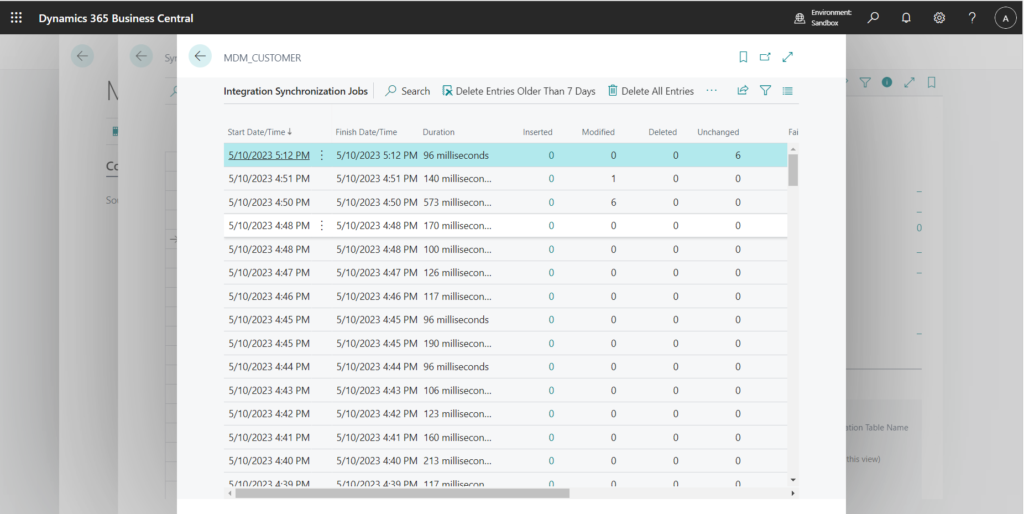Screen dimensions: 1024x514
Task: Click Dynamics 365 Business Central title
Action: pyautogui.click(x=116, y=18)
